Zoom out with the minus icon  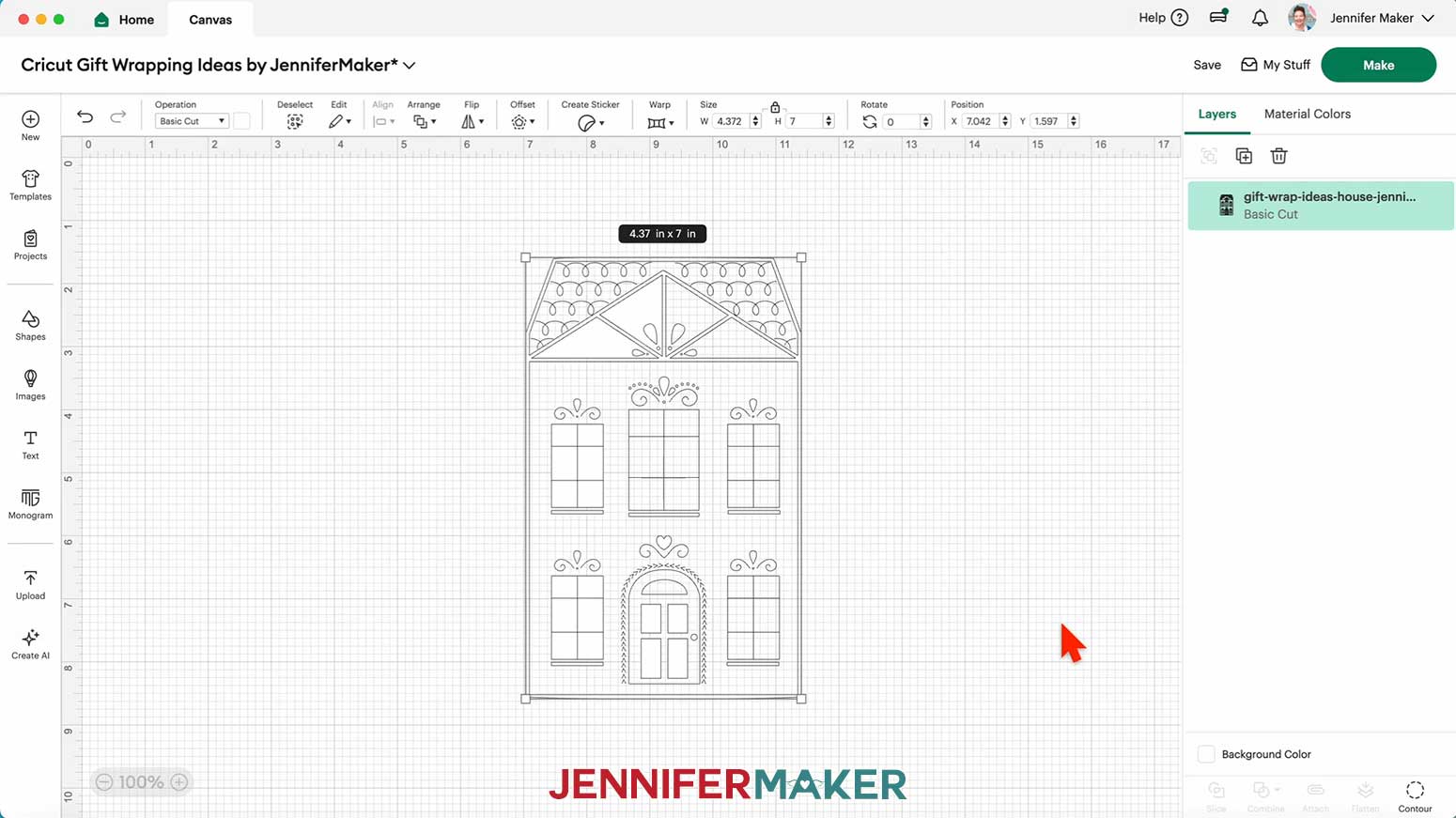[104, 782]
